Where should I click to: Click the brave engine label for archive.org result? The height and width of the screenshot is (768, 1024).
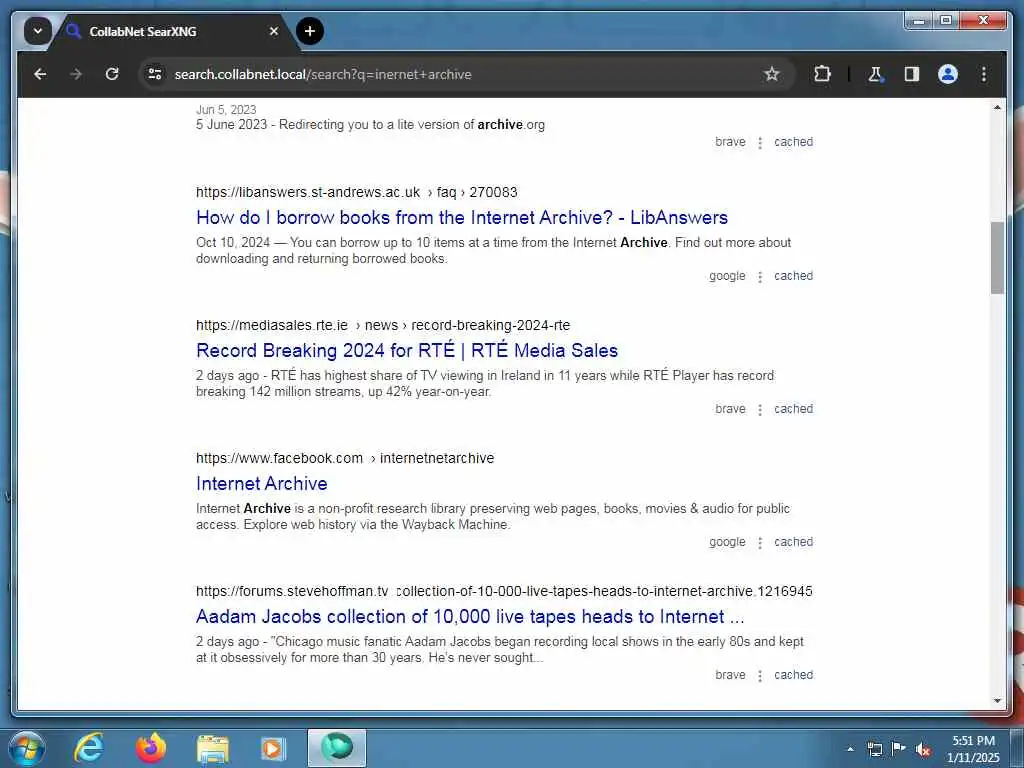(x=730, y=142)
